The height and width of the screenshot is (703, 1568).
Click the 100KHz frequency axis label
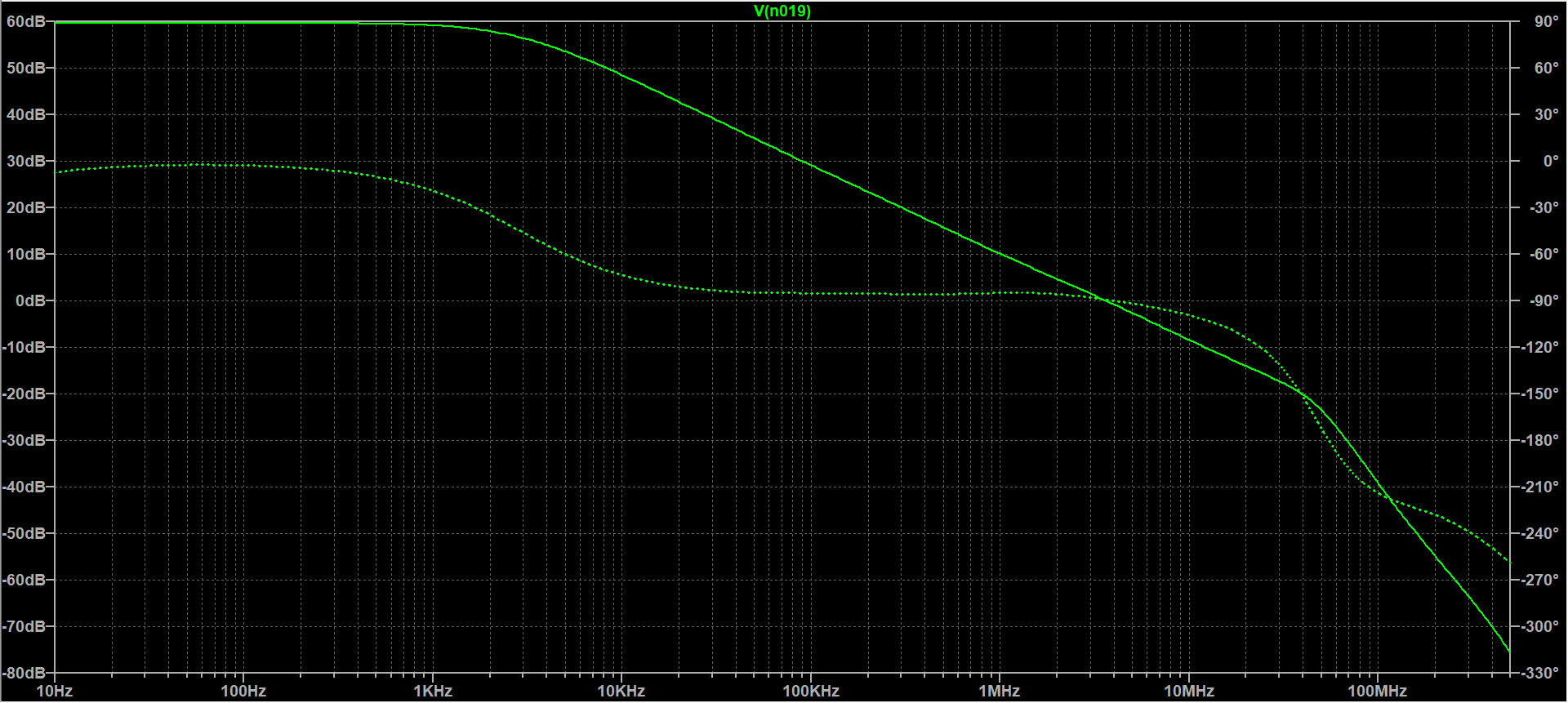pos(811,692)
